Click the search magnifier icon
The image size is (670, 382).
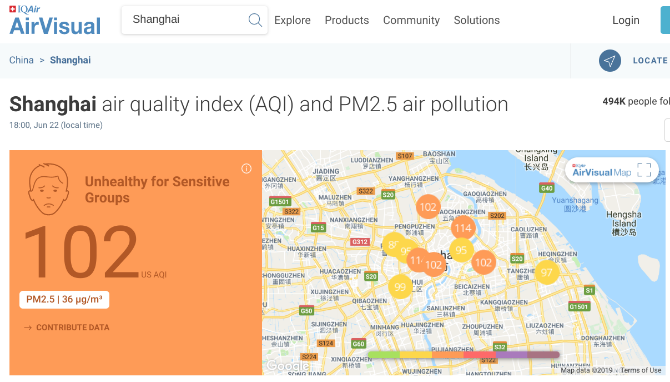(255, 20)
